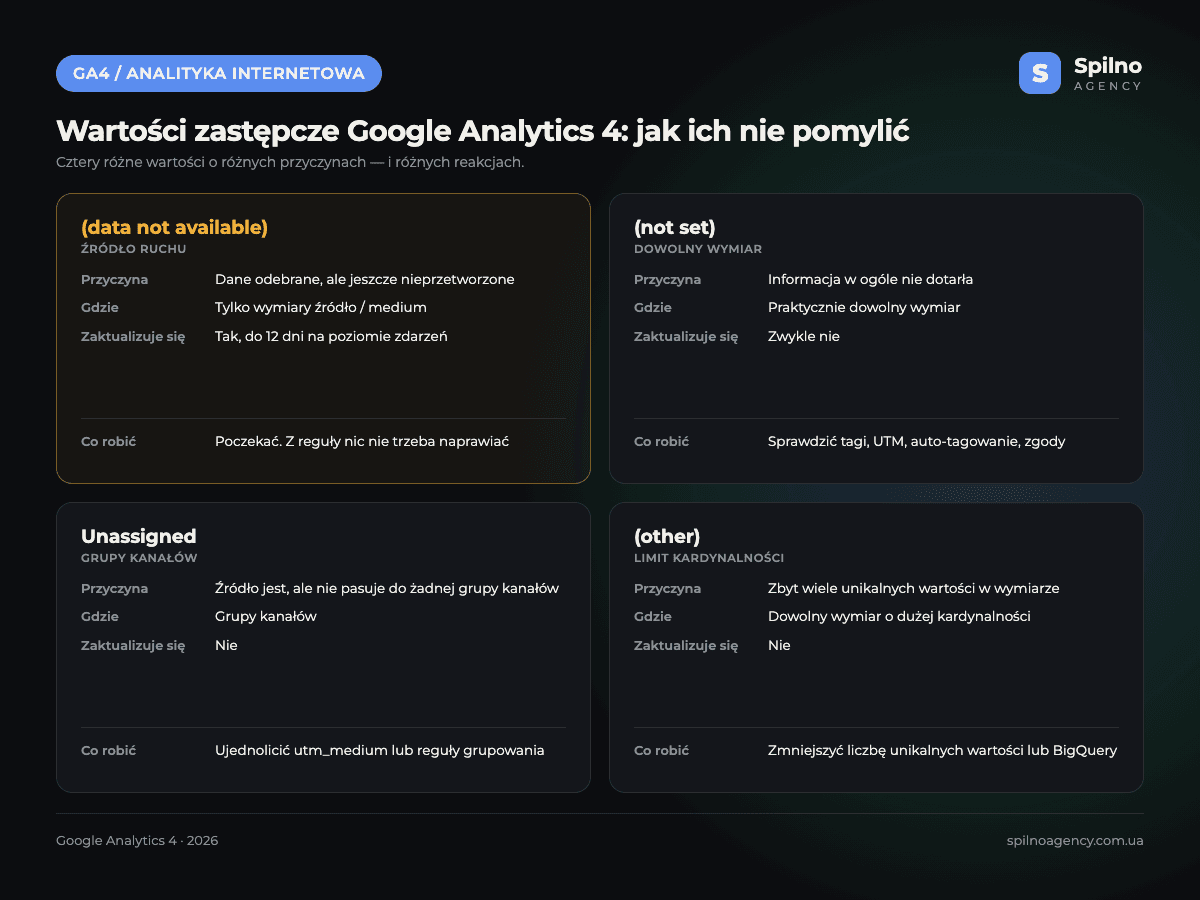Click 'Sprawdzić tagi, UTM, auto-tagowanie, zgody'
Image resolution: width=1200 pixels, height=900 pixels.
[x=917, y=442]
